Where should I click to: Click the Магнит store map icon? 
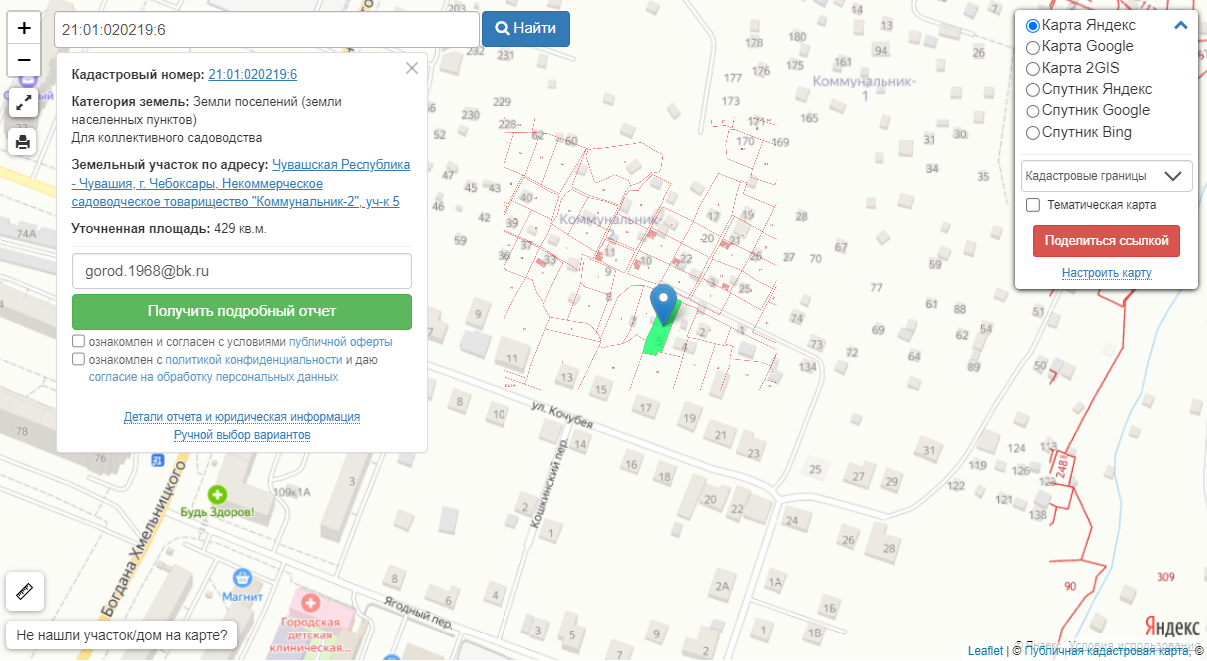(241, 578)
